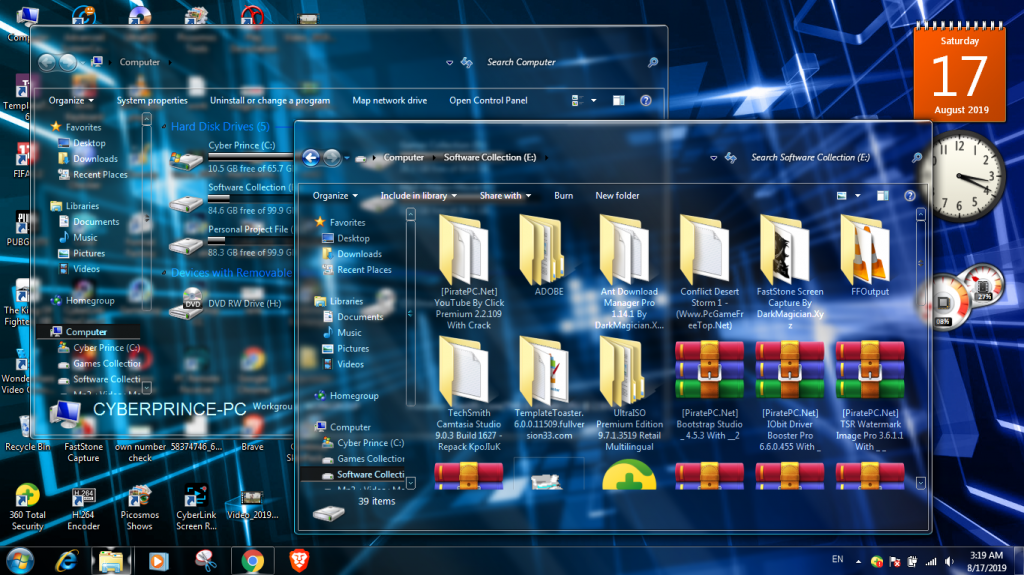Image resolution: width=1024 pixels, height=575 pixels.
Task: Open the TemplateToaster folder
Action: click(x=549, y=389)
